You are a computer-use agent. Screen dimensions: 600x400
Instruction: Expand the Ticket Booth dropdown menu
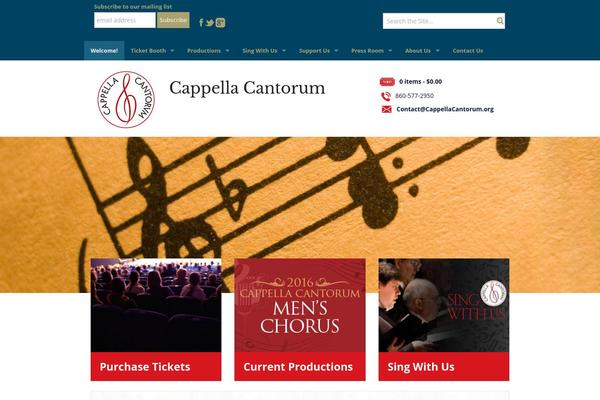[152, 51]
